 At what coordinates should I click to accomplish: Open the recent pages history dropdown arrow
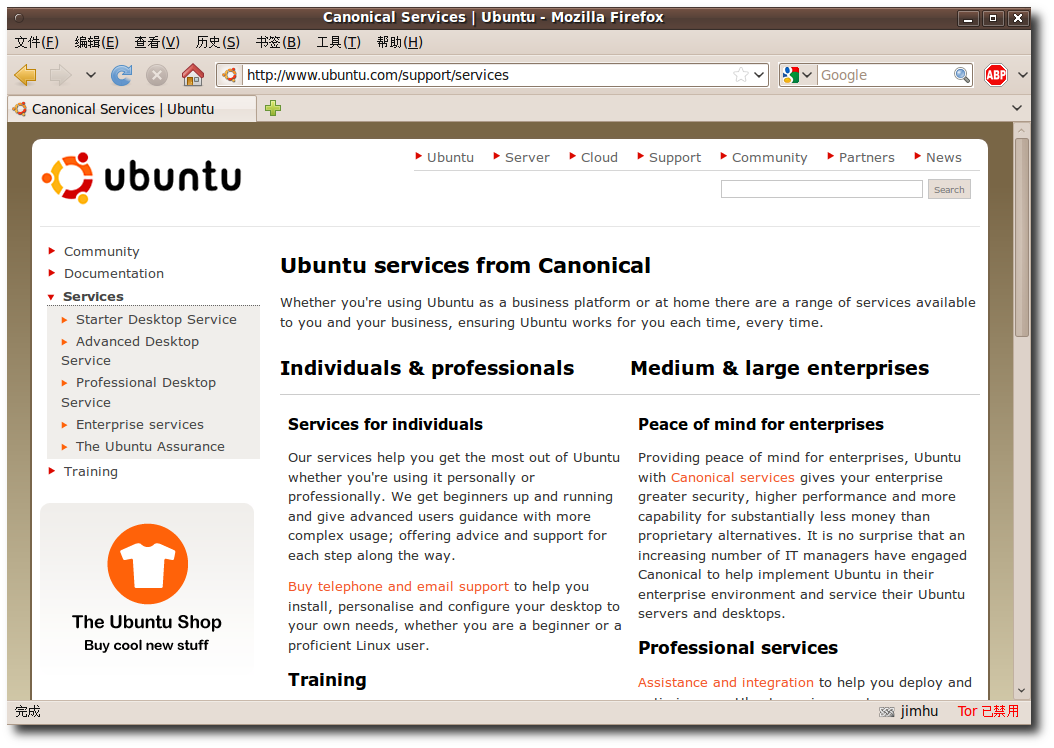91,75
